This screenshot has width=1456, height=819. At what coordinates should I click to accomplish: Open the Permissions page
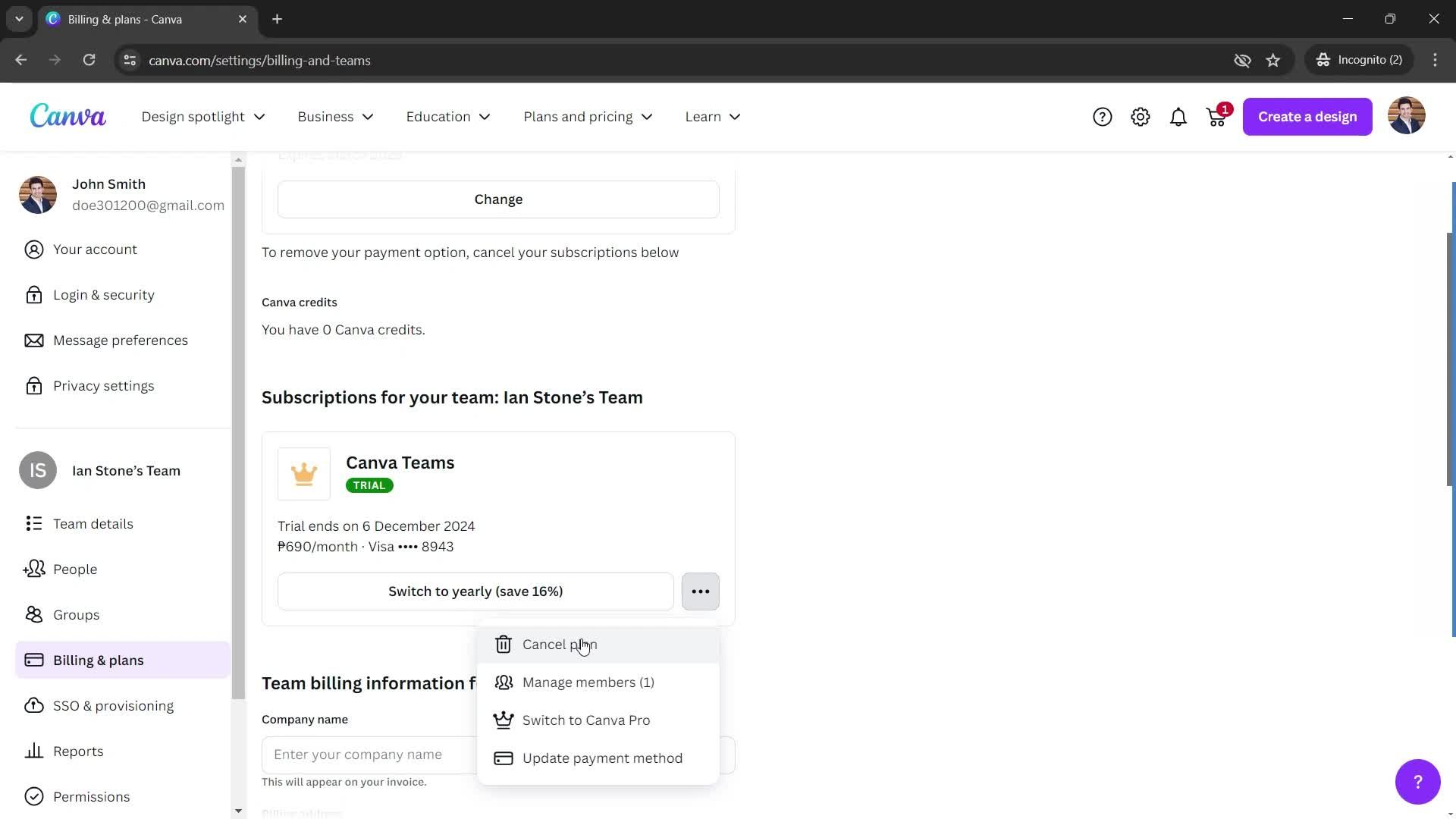[122, 797]
